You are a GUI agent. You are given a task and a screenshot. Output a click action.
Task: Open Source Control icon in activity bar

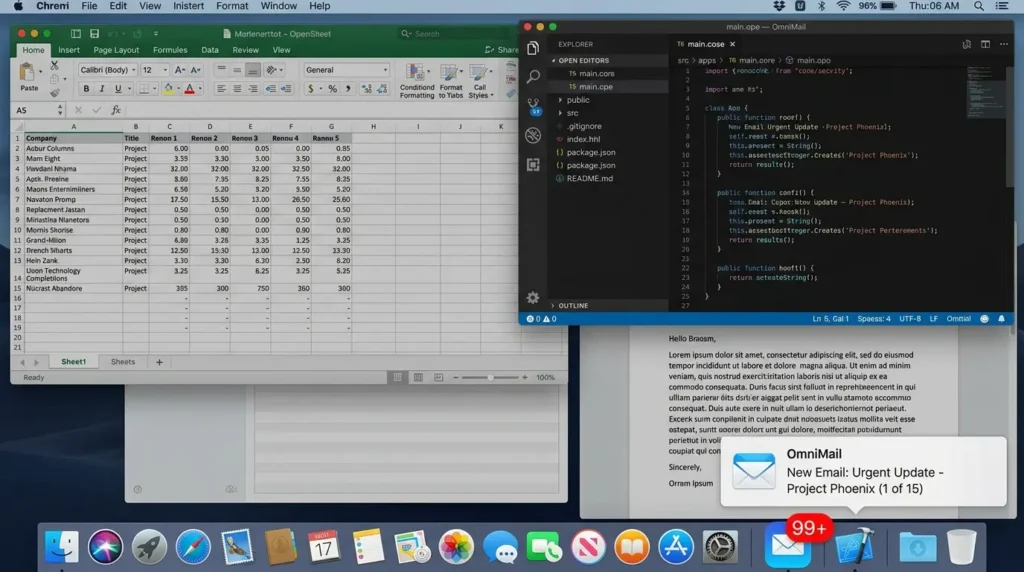point(534,106)
